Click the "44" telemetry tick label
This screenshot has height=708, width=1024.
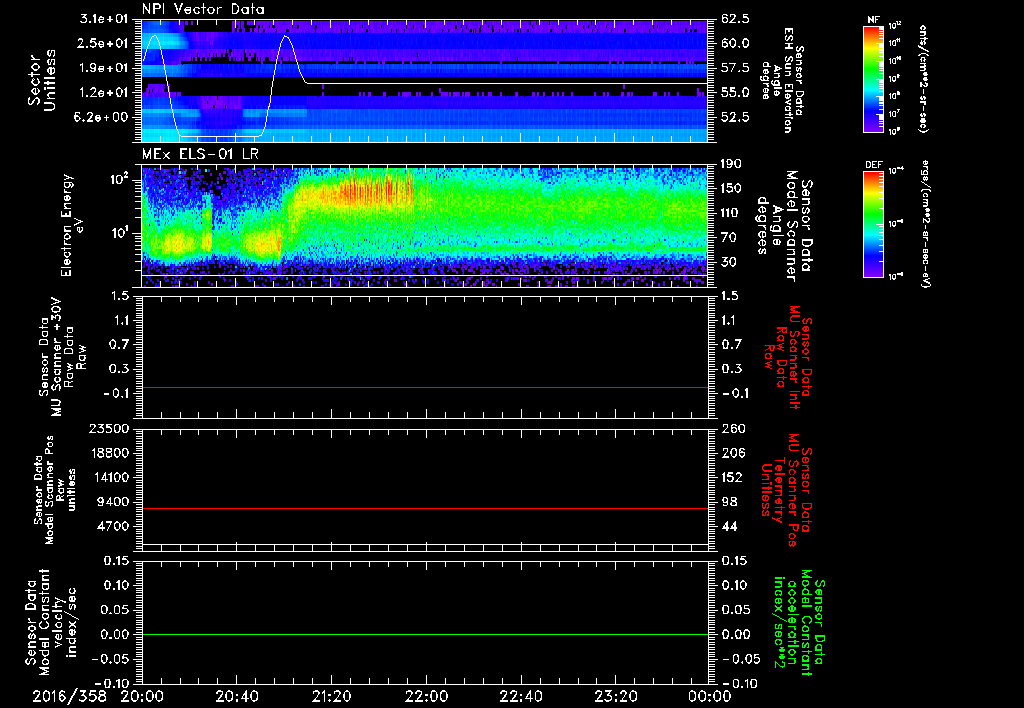(729, 526)
